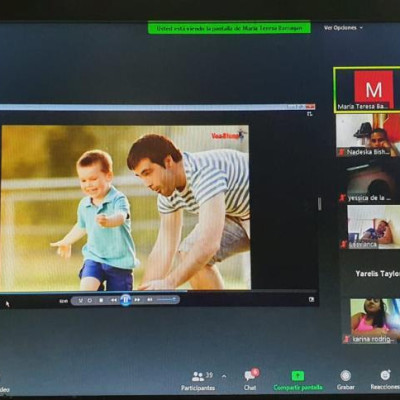Toggle shuffle in the media player controls
400x400 pixels.
tap(80, 300)
